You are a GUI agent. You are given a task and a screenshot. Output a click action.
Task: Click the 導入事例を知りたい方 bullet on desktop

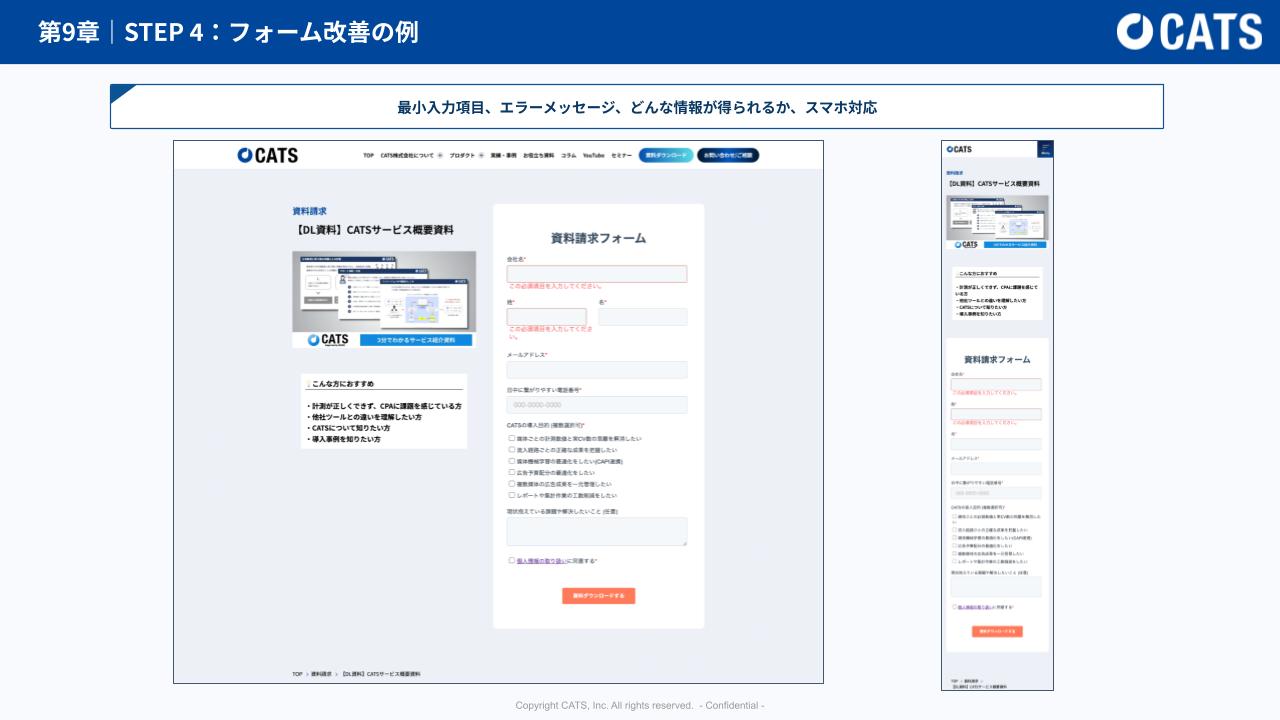click(x=345, y=439)
